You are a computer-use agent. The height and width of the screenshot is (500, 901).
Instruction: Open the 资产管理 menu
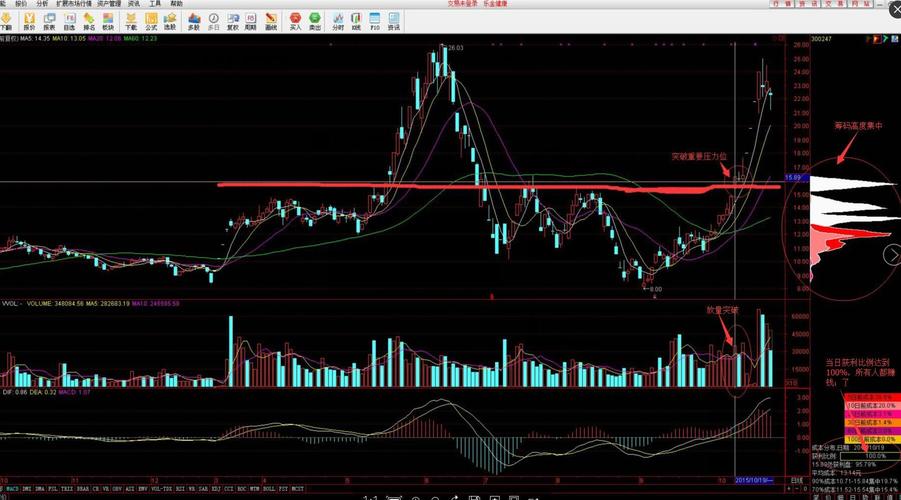pyautogui.click(x=109, y=3)
